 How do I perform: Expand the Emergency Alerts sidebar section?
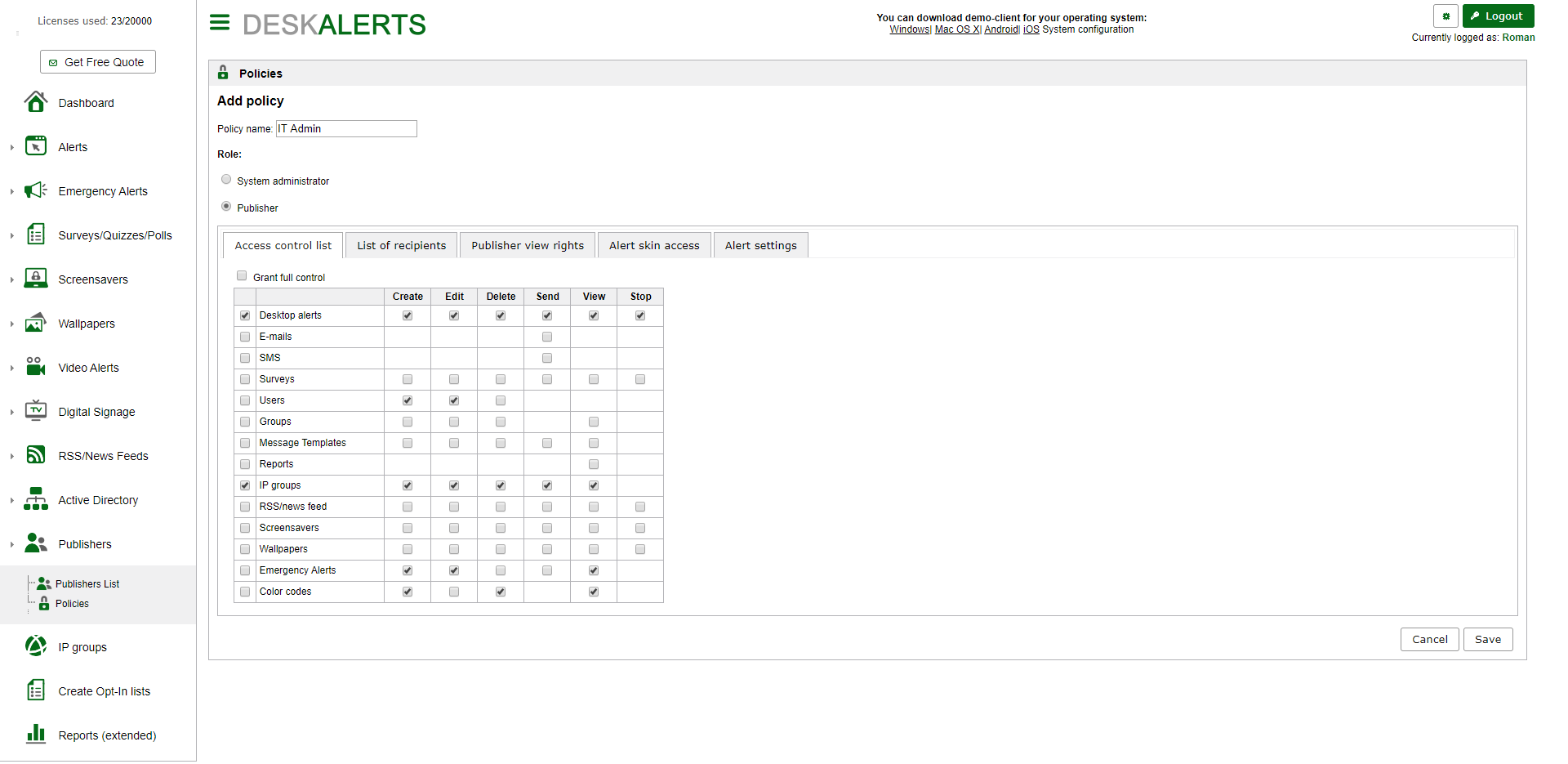11,190
